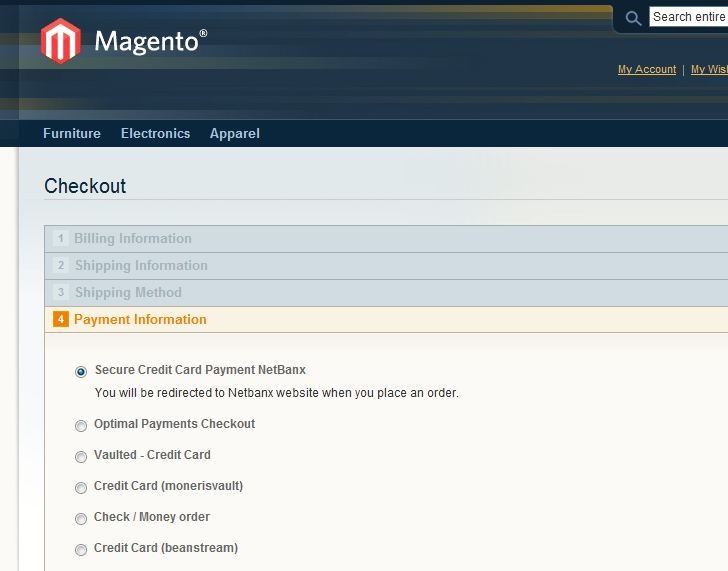Select Check / Money order radio button
Screen dimensions: 728x571
pyautogui.click(x=81, y=519)
